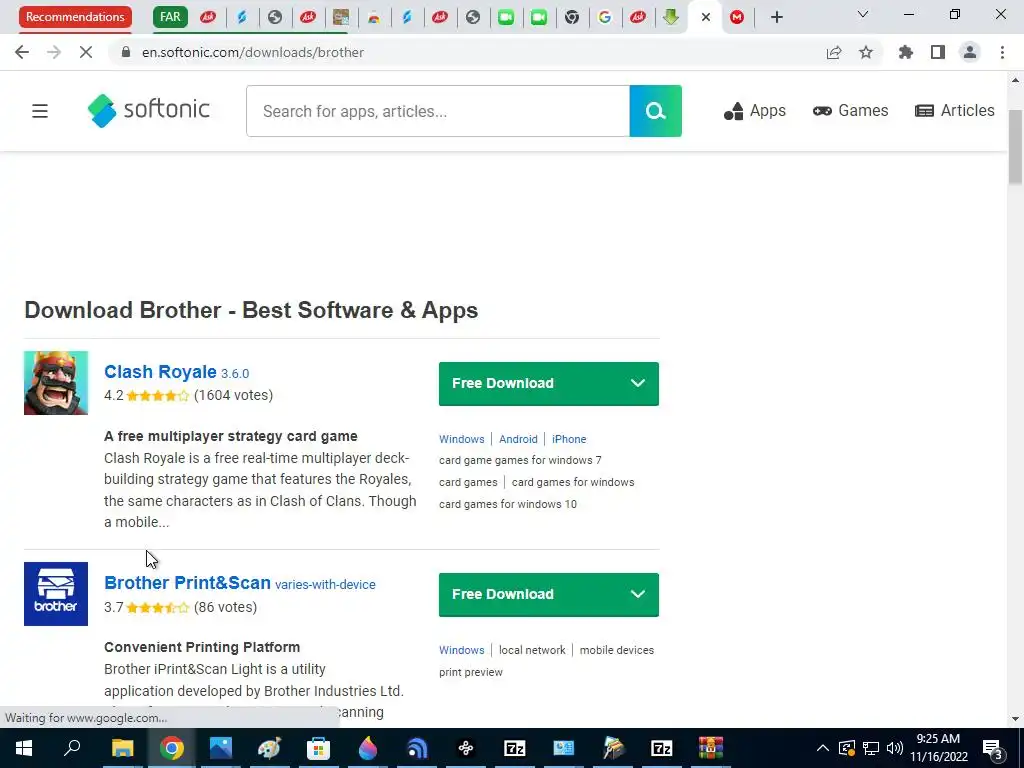The image size is (1024, 768).
Task: Click the page vertical scrollbar thumb
Action: coord(1015,147)
